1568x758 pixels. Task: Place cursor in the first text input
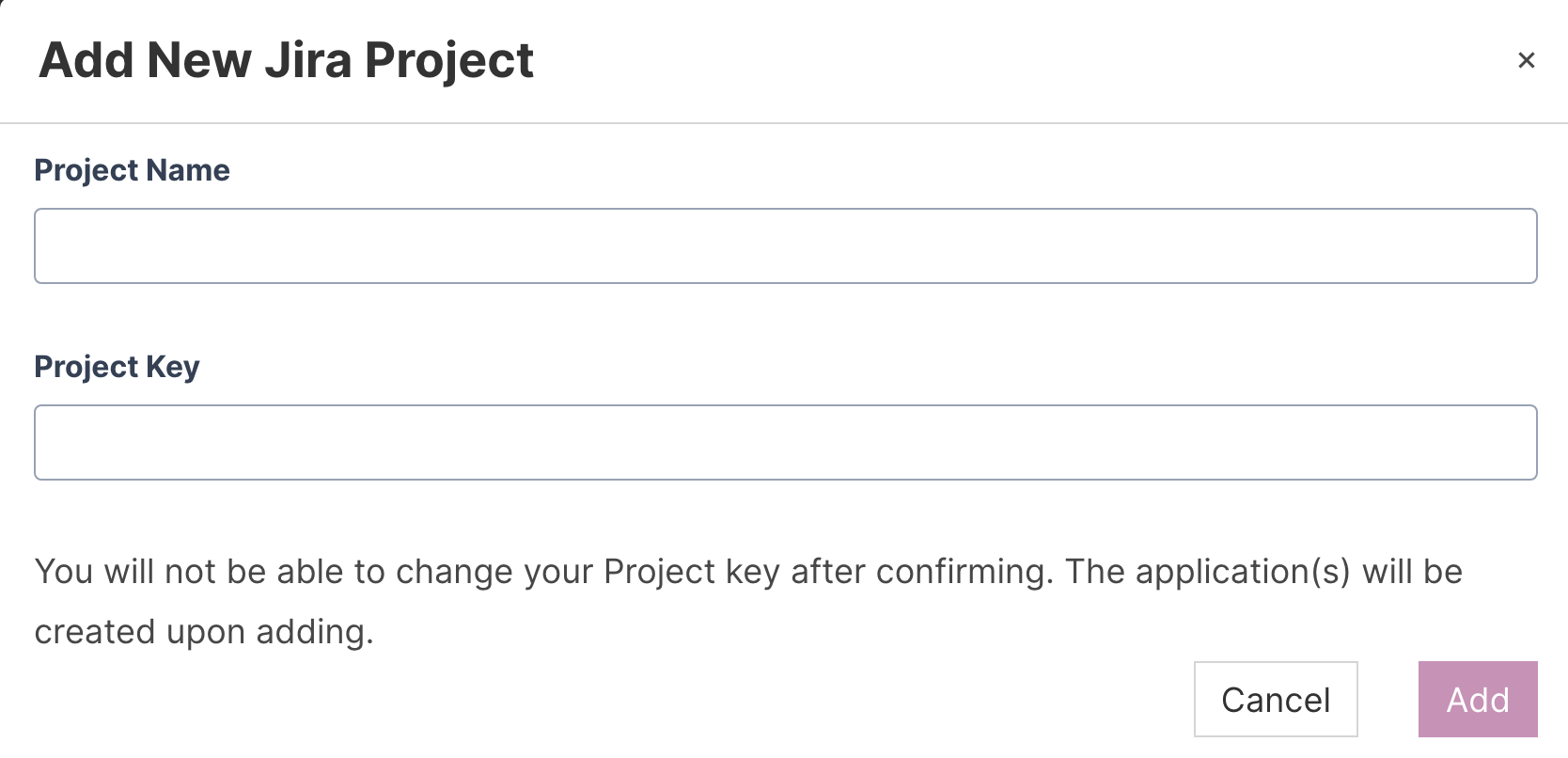785,245
